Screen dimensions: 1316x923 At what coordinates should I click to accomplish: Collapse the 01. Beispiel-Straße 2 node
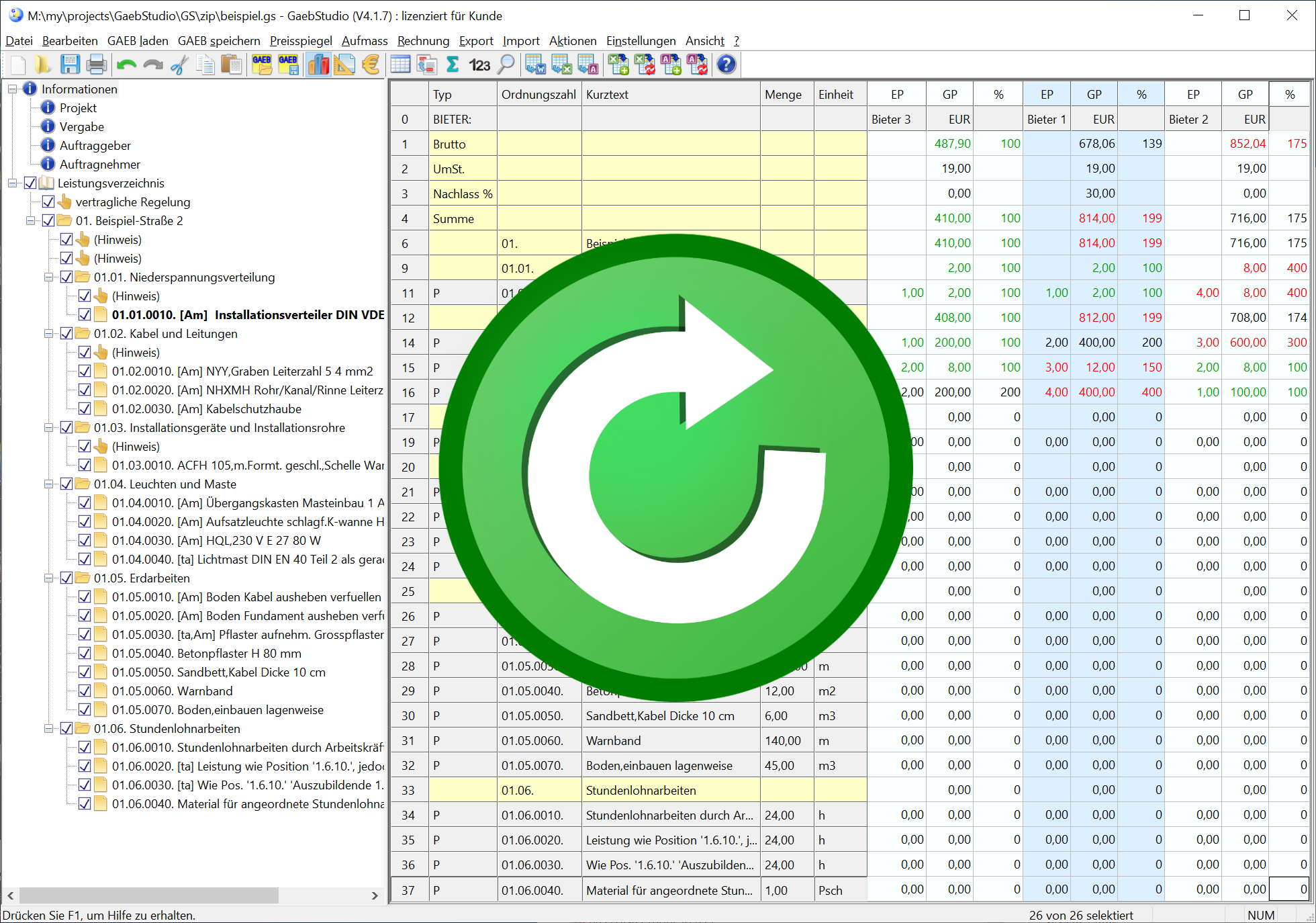click(30, 220)
